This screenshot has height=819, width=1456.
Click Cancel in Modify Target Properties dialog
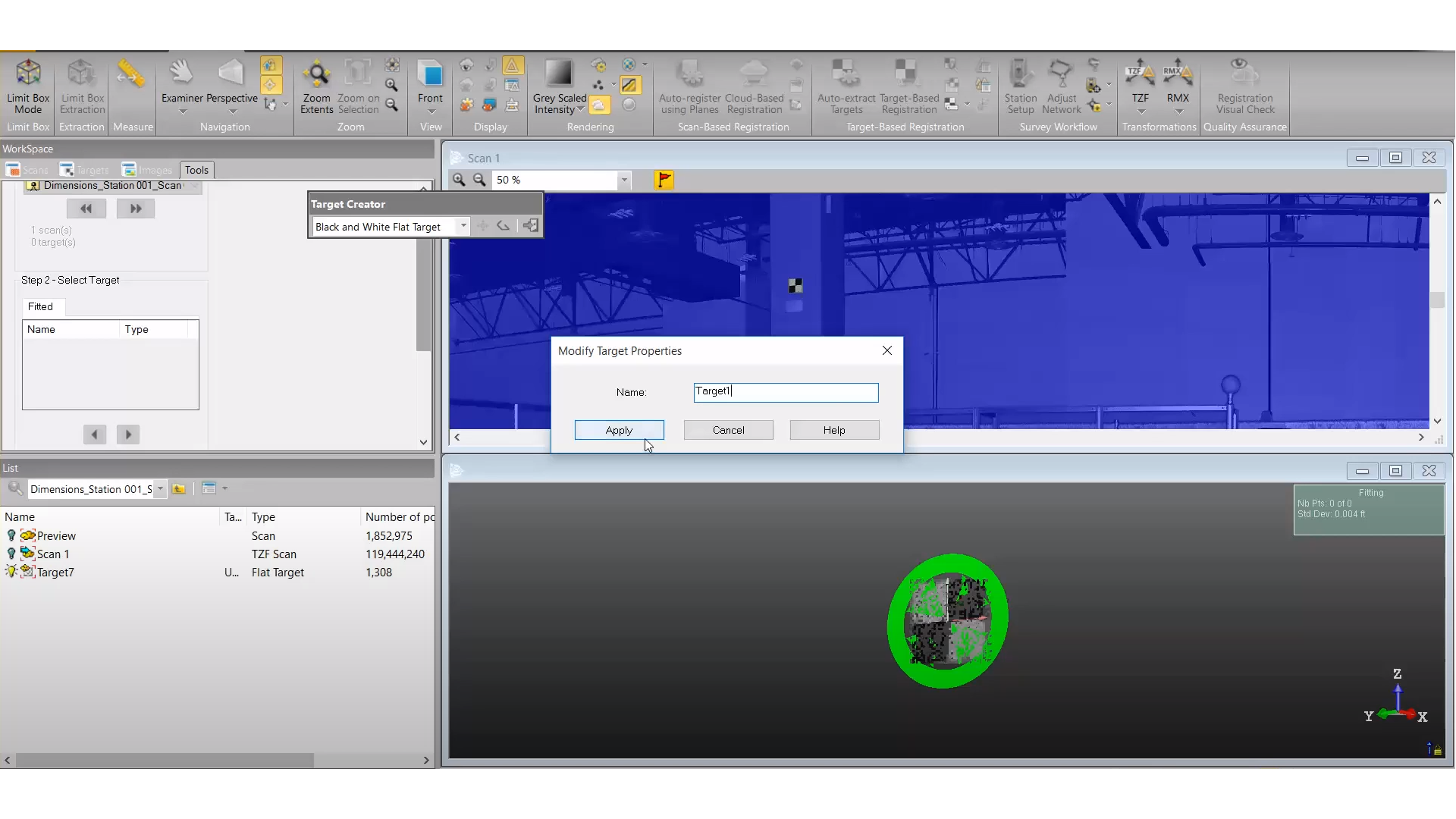pos(729,430)
